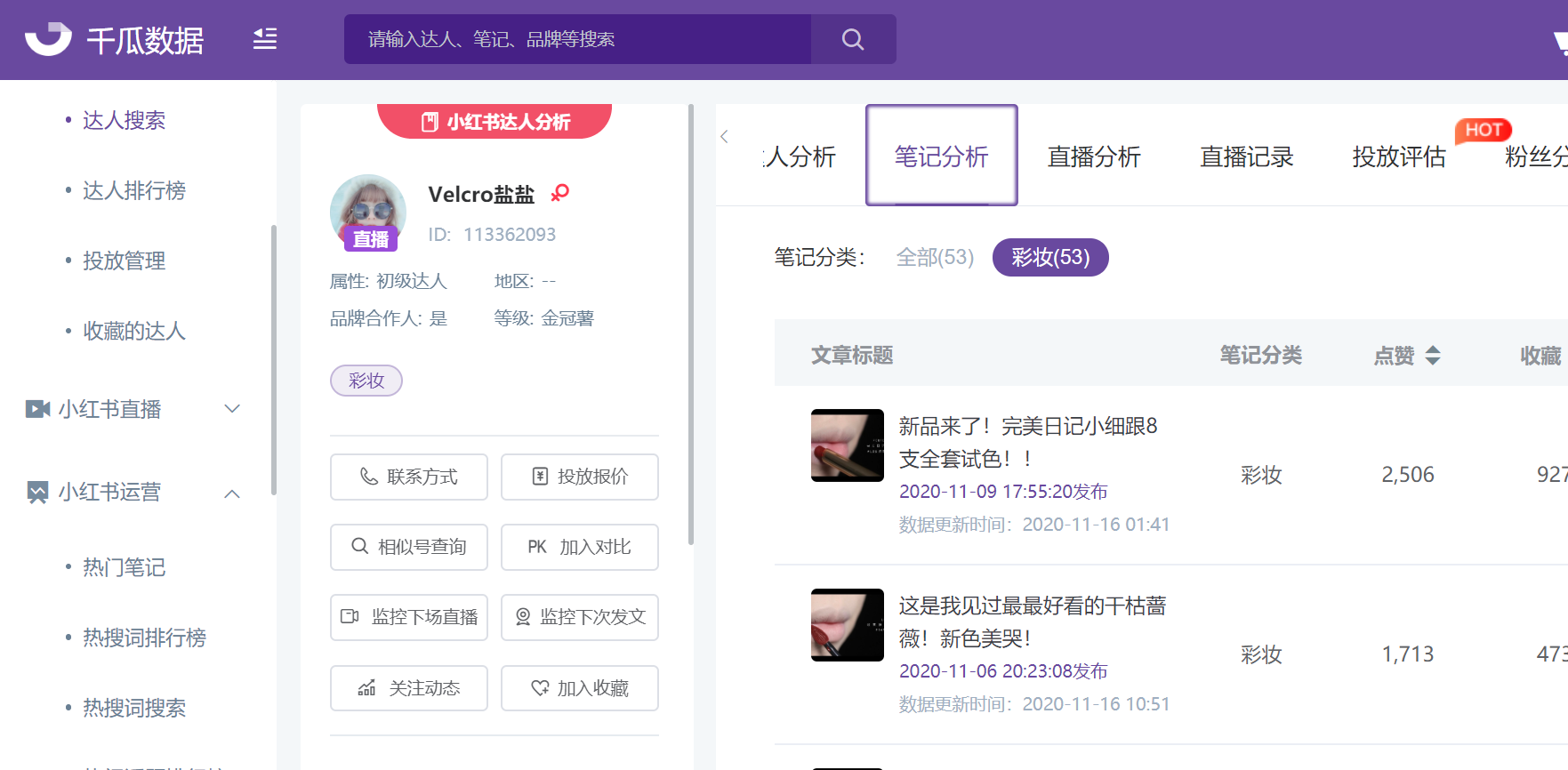Click the heart icon in 加入收藏
The height and width of the screenshot is (770, 1568).
tap(540, 688)
